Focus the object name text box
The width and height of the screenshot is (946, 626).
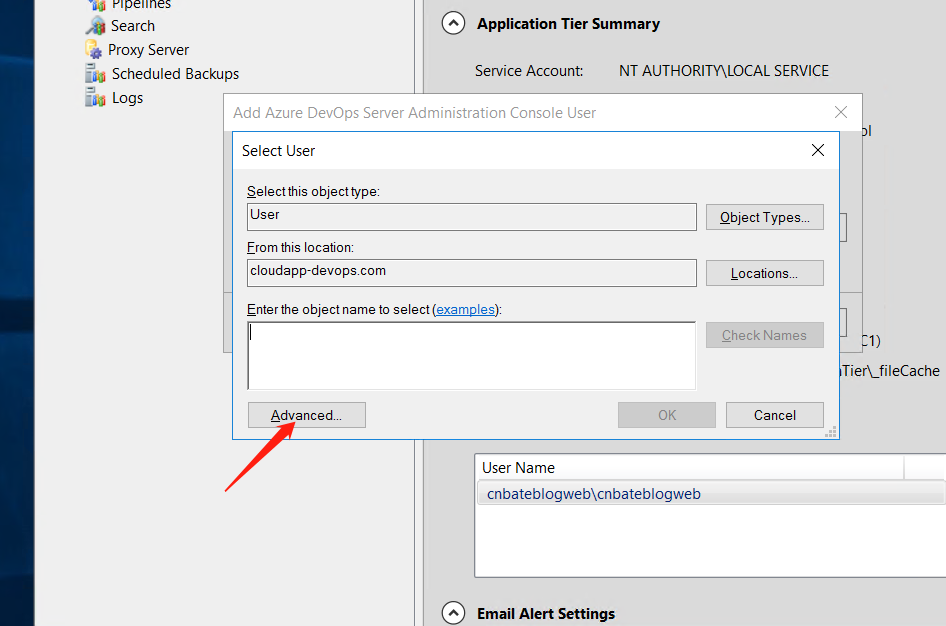point(471,356)
